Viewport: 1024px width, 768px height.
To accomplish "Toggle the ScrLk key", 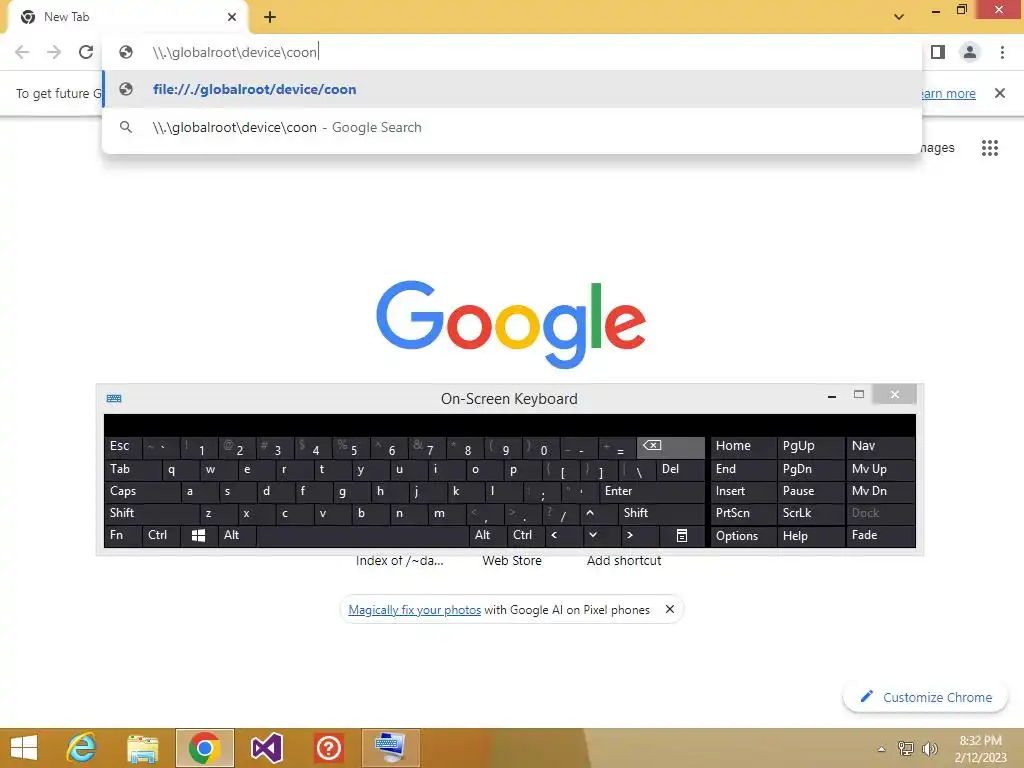I will (x=810, y=513).
